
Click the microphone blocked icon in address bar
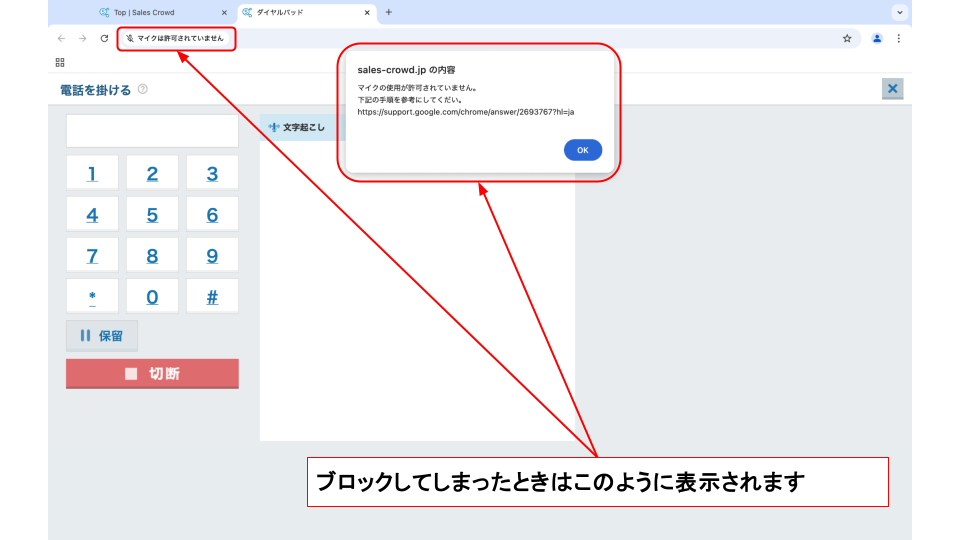(x=129, y=38)
